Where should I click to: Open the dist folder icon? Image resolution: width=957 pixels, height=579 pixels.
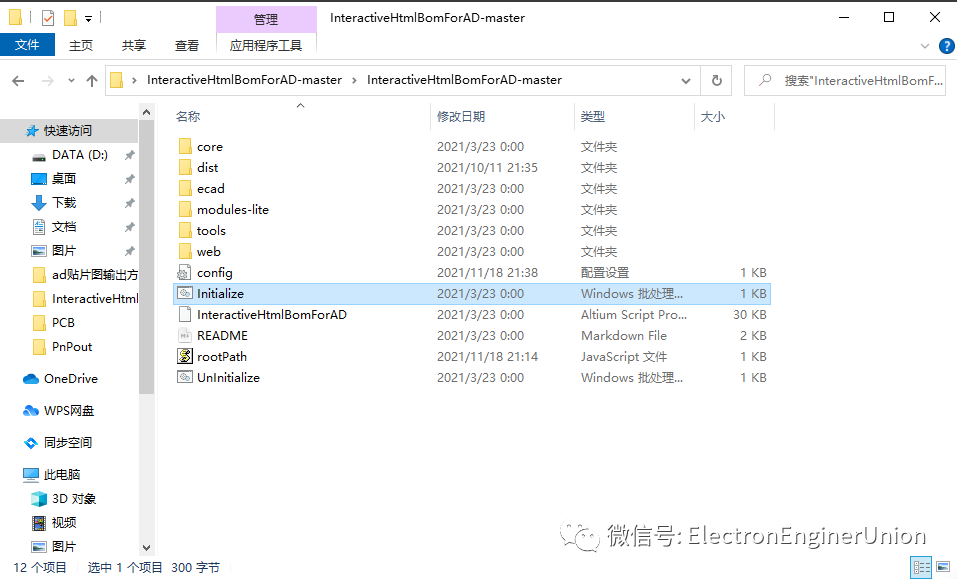[x=185, y=167]
